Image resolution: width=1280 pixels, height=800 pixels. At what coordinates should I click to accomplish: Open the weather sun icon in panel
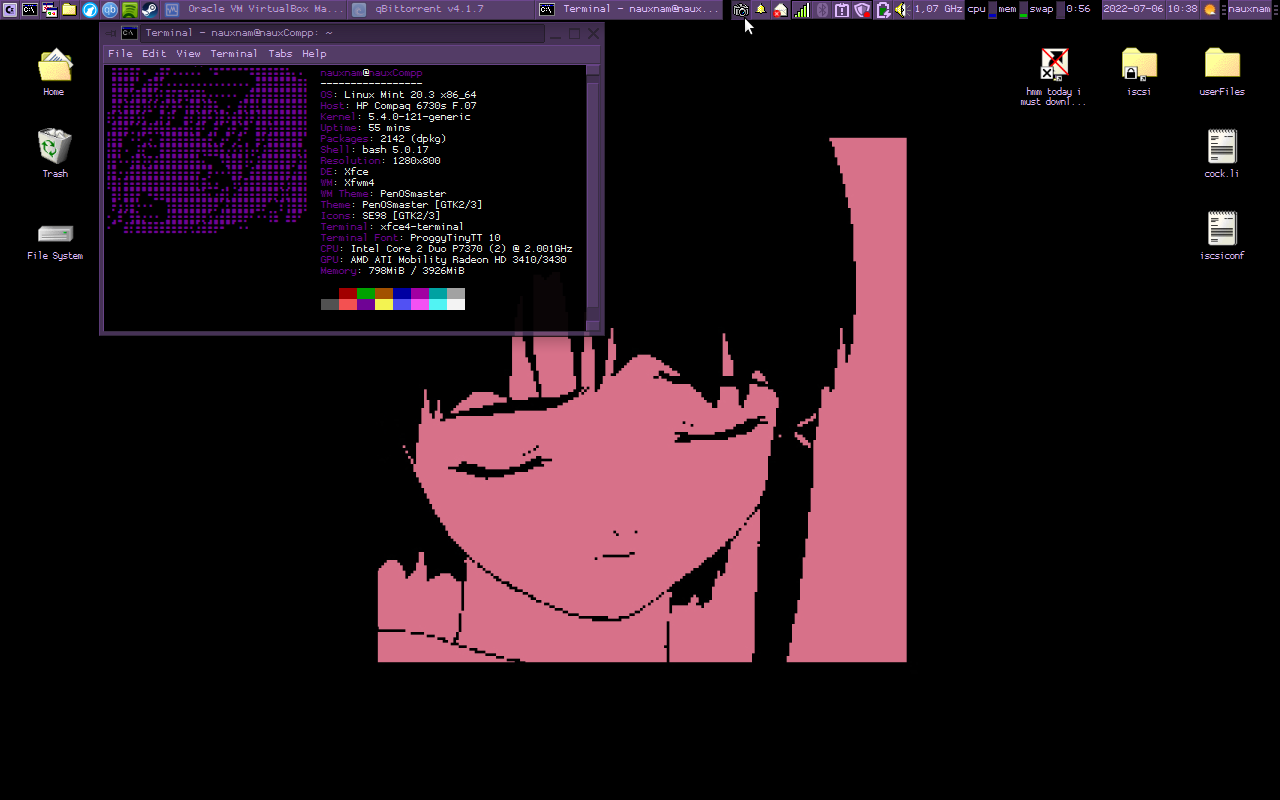tap(1210, 9)
